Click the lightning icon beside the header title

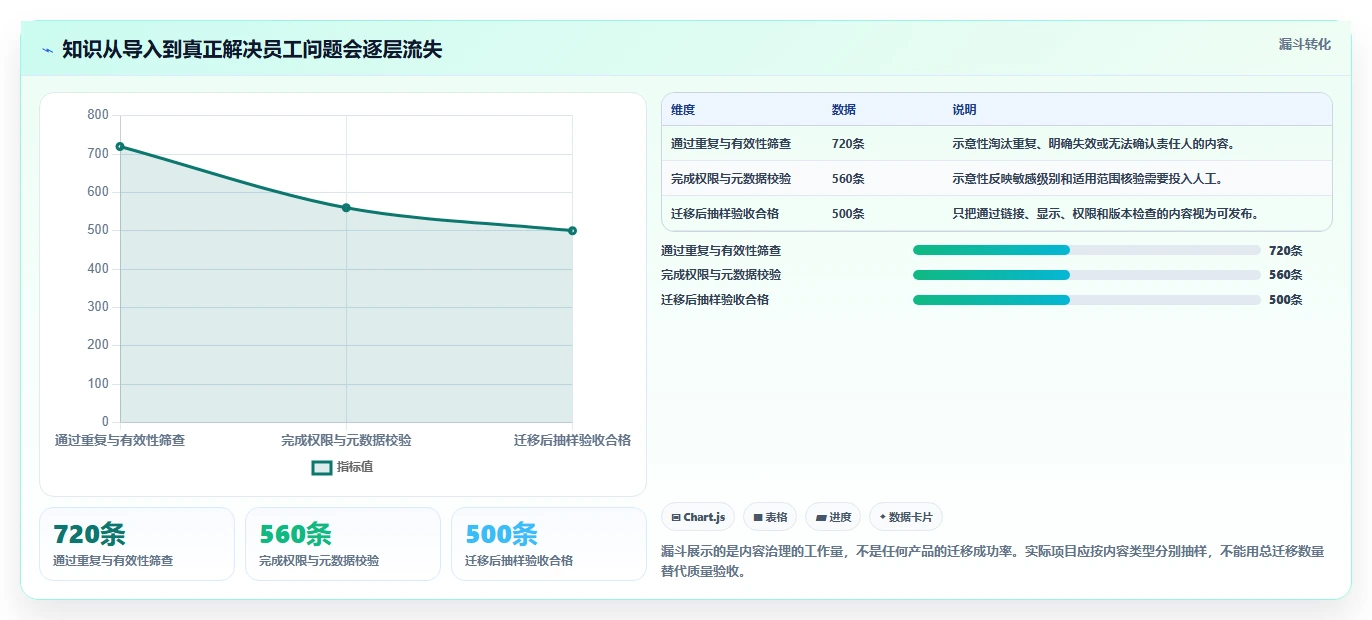(47, 50)
